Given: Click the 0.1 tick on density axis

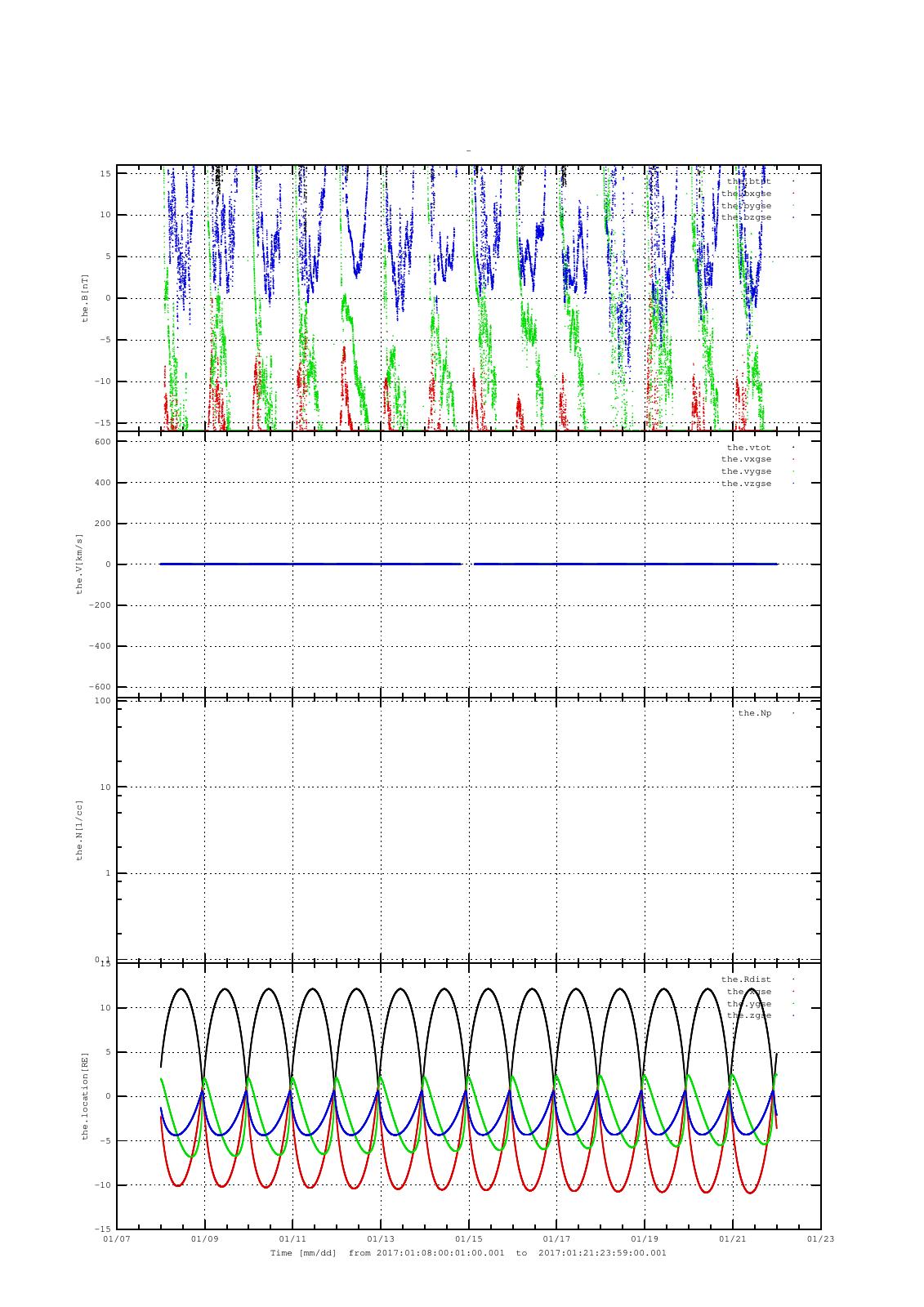Looking at the screenshot, I should tap(102, 959).
